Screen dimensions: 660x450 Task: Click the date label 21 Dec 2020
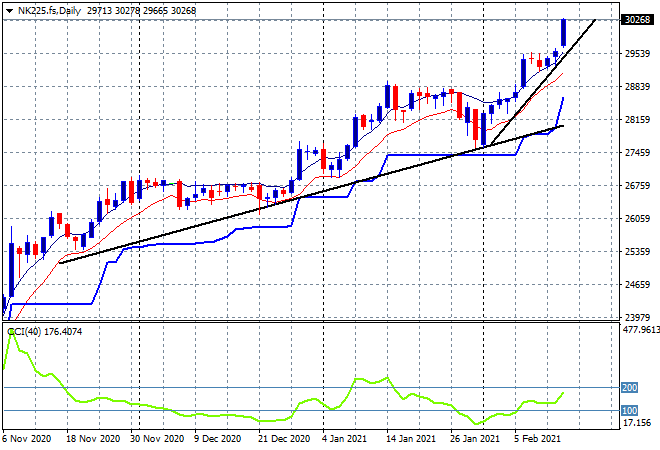pos(285,439)
